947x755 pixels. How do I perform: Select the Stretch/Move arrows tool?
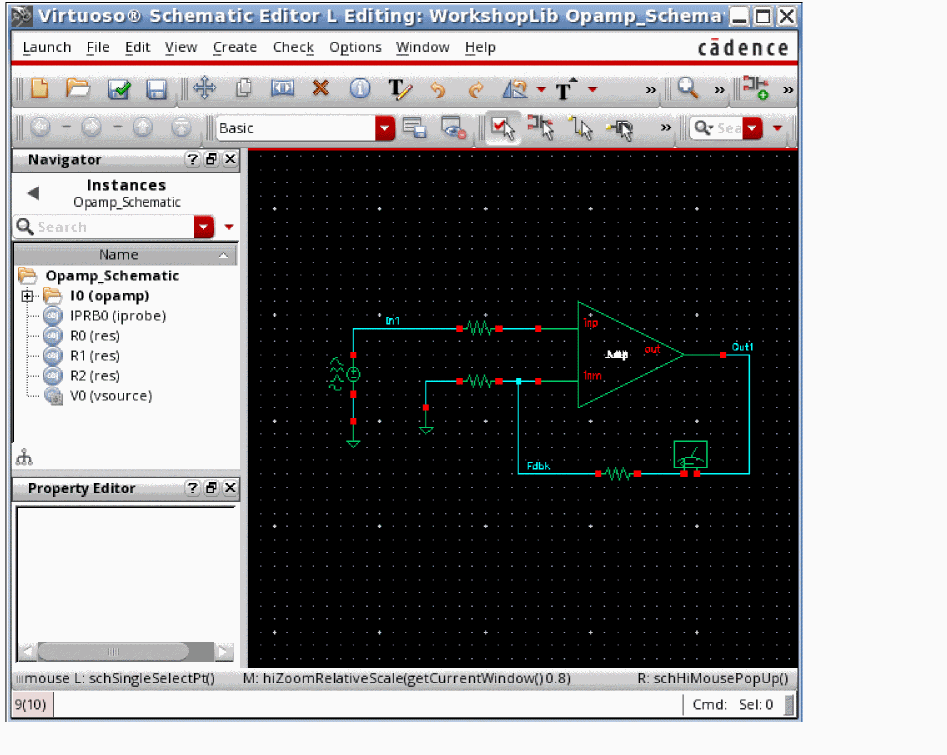click(204, 89)
